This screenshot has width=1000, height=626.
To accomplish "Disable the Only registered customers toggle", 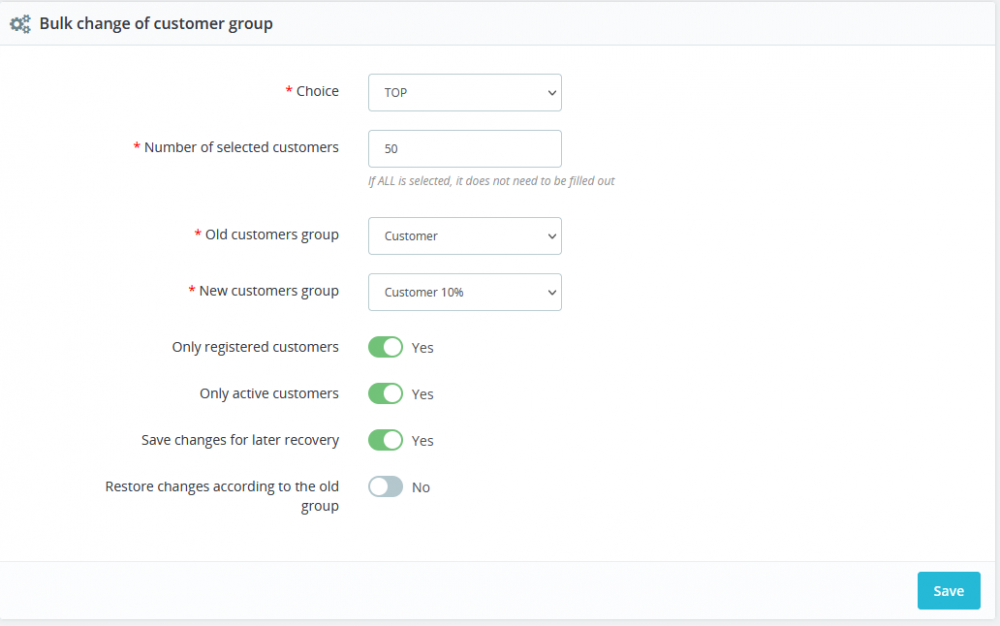I will [386, 347].
